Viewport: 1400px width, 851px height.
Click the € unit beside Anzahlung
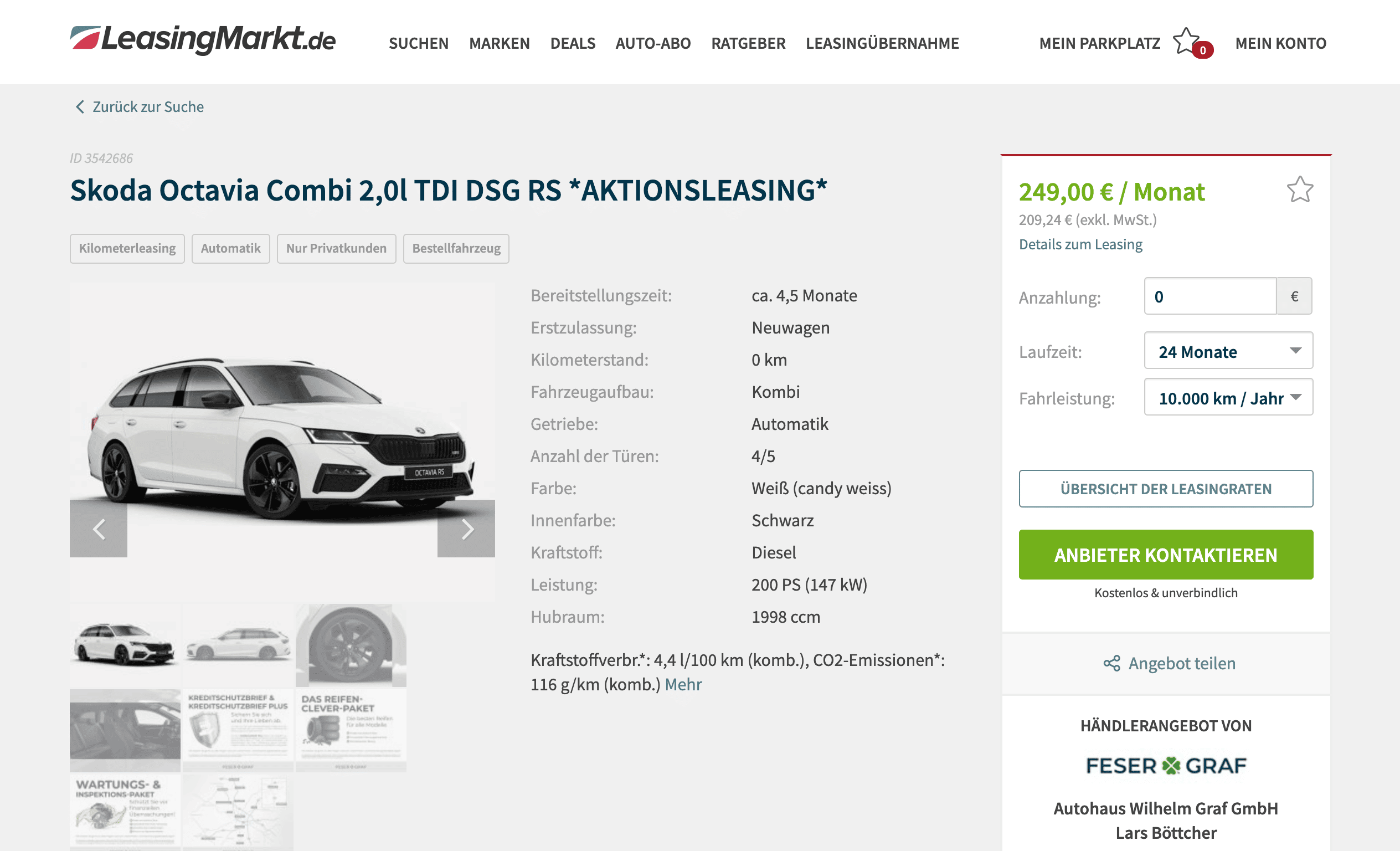pos(1294,296)
